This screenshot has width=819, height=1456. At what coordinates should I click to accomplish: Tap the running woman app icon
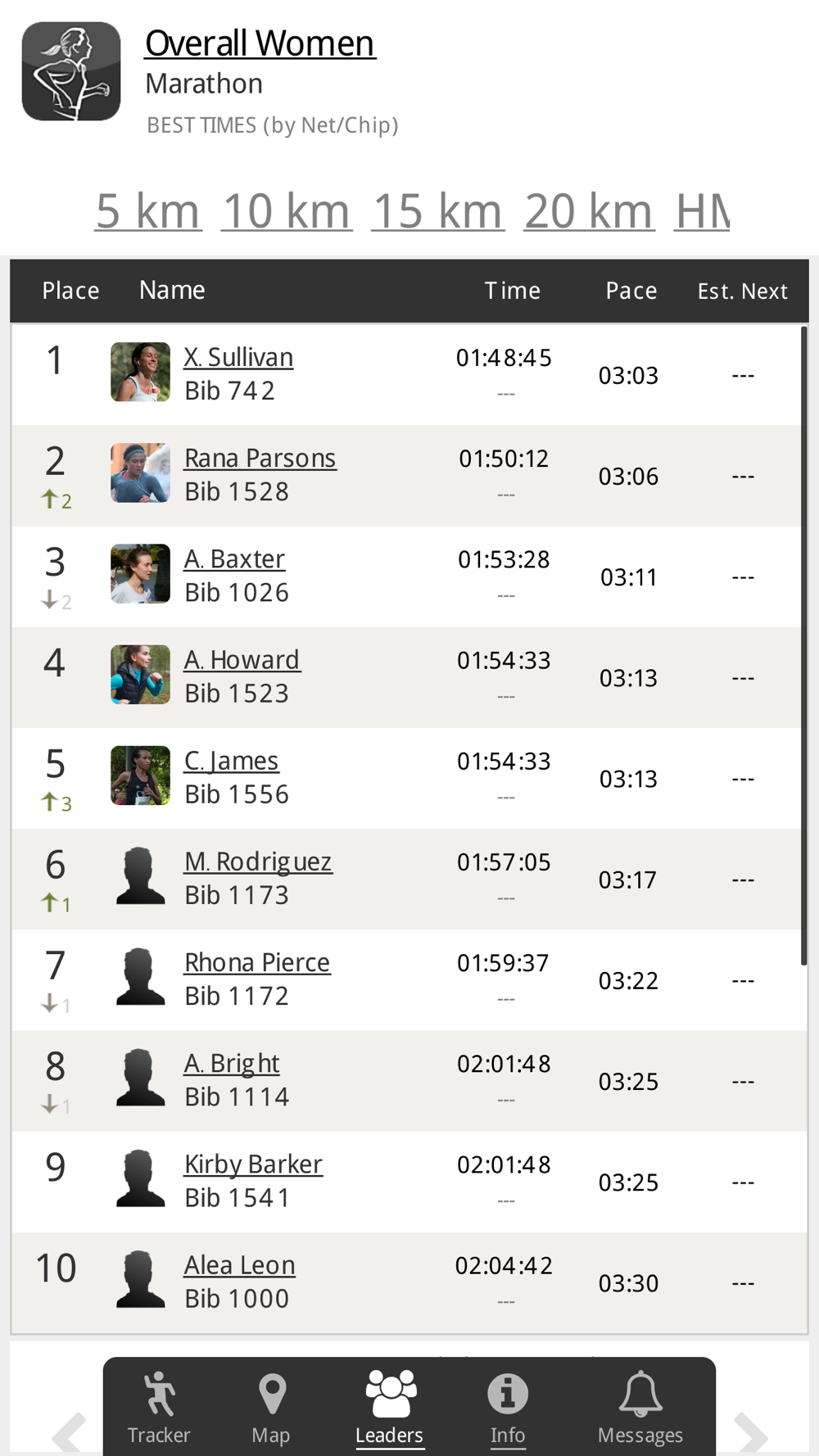tap(71, 71)
